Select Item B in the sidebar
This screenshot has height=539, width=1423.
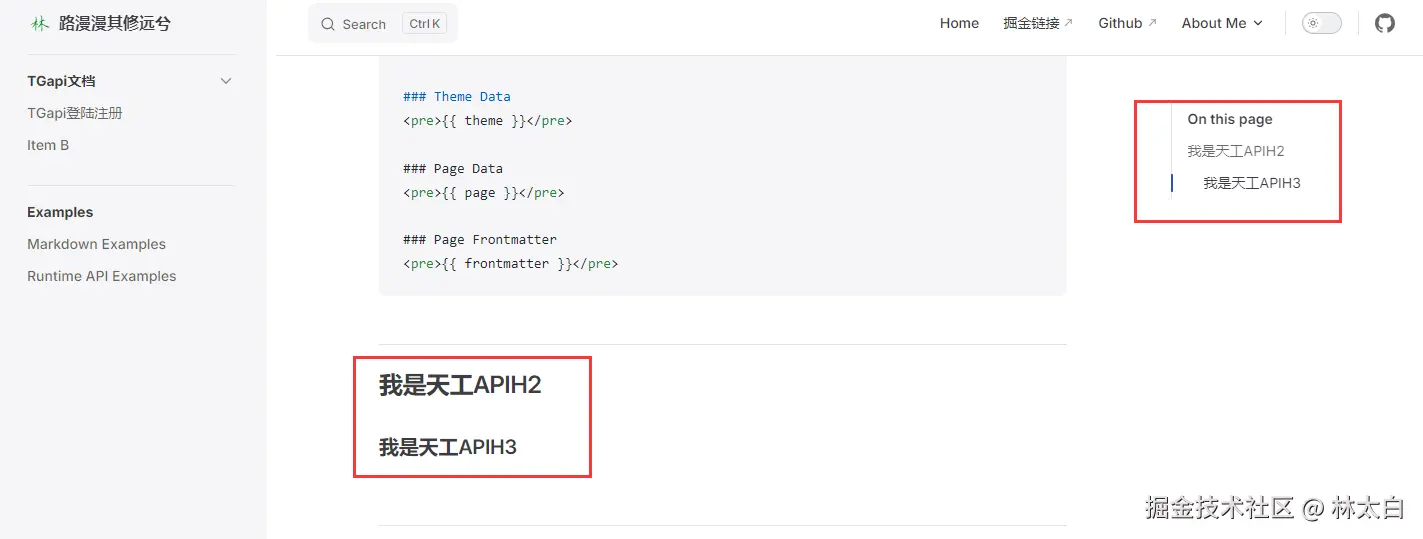48,145
